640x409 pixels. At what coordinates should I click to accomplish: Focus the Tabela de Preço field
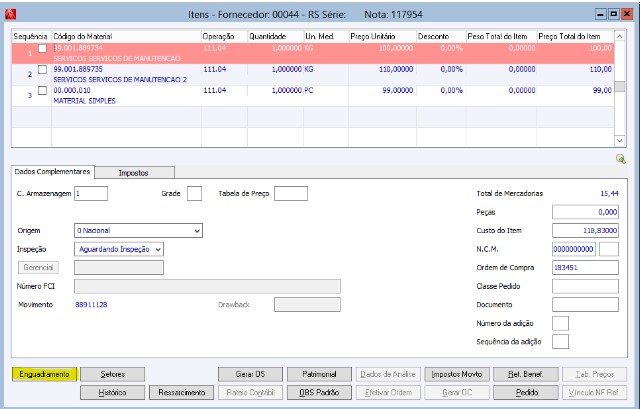tap(291, 193)
